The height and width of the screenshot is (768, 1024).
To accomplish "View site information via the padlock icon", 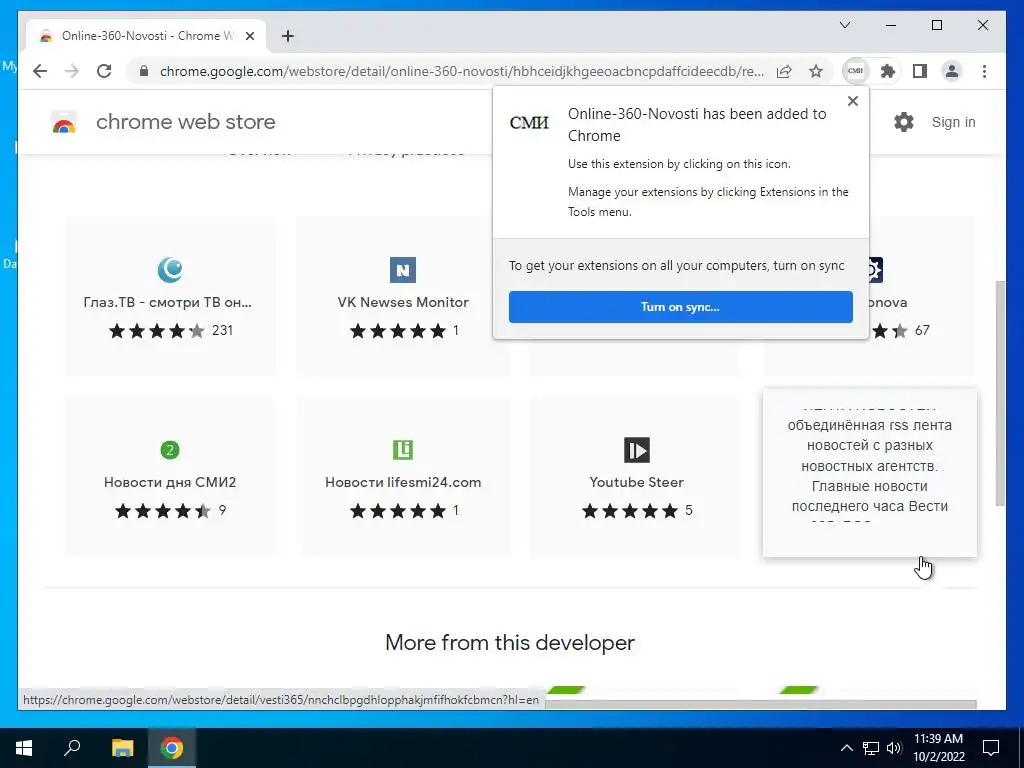I will tap(144, 71).
